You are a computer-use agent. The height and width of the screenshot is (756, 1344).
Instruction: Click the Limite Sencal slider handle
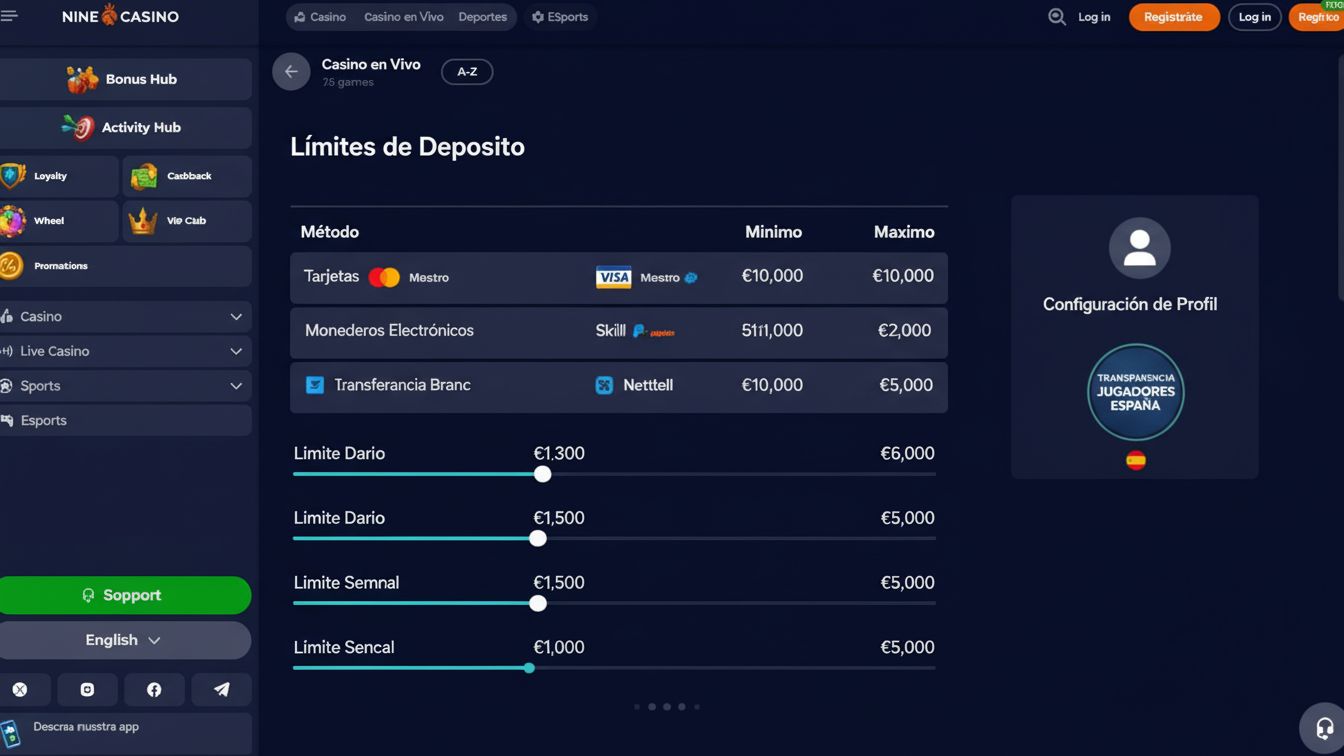(529, 668)
